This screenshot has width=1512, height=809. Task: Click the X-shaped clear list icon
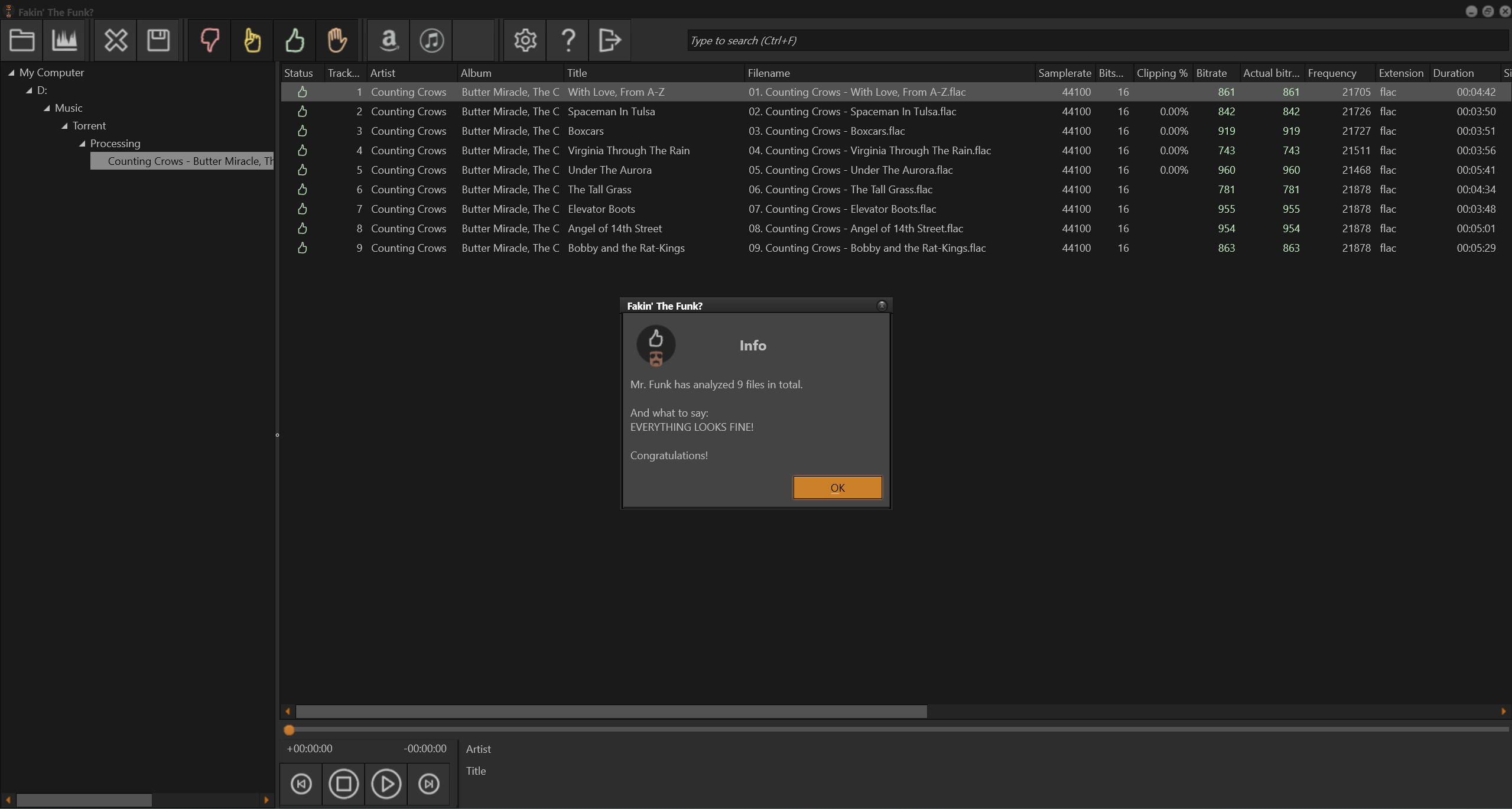click(116, 40)
